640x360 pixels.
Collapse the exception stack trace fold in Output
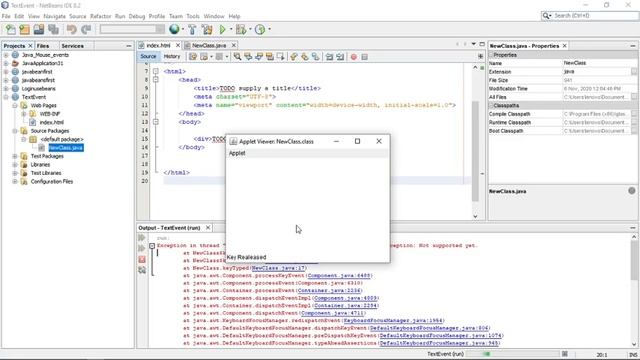coord(152,246)
